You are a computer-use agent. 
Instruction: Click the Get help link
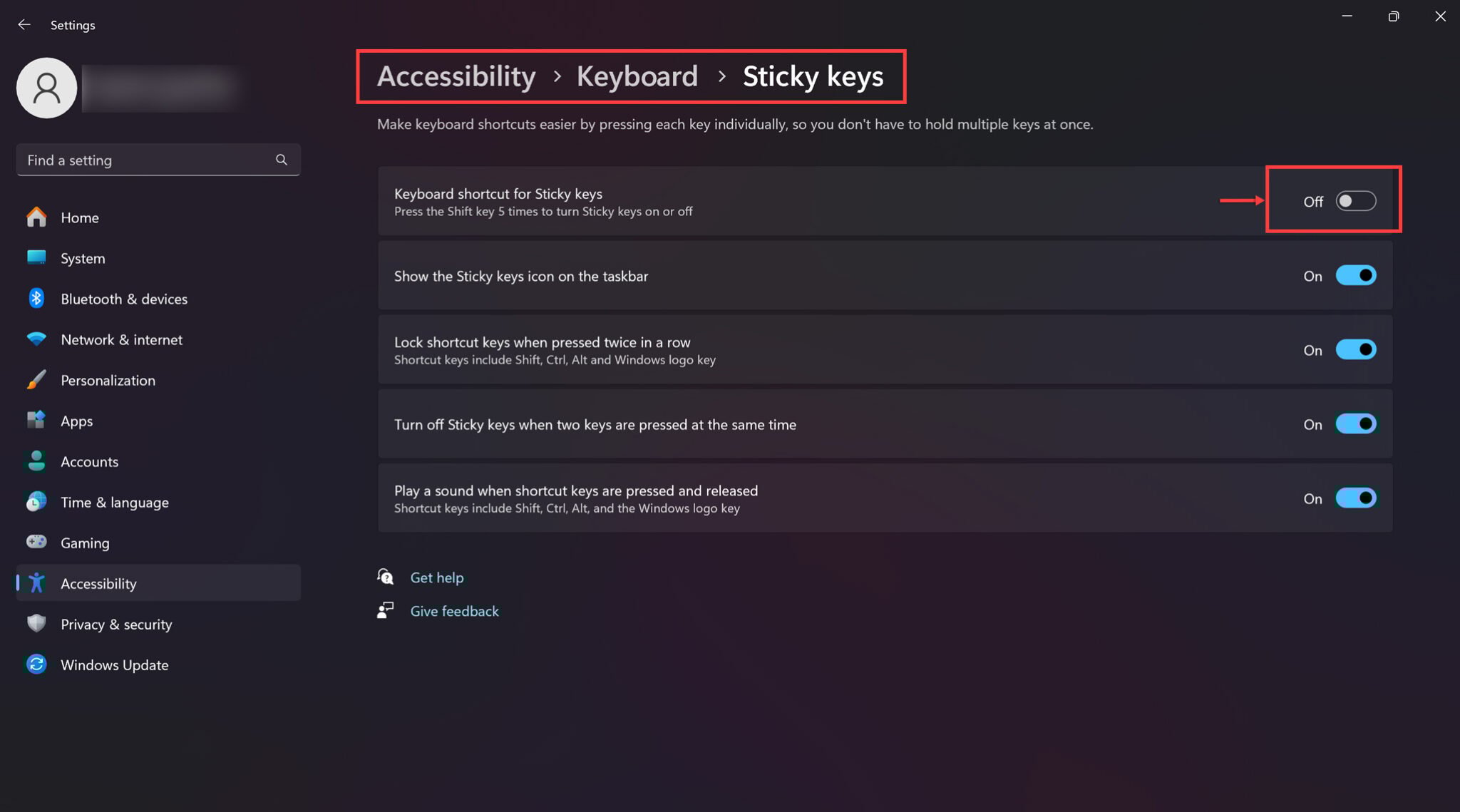pyautogui.click(x=436, y=577)
